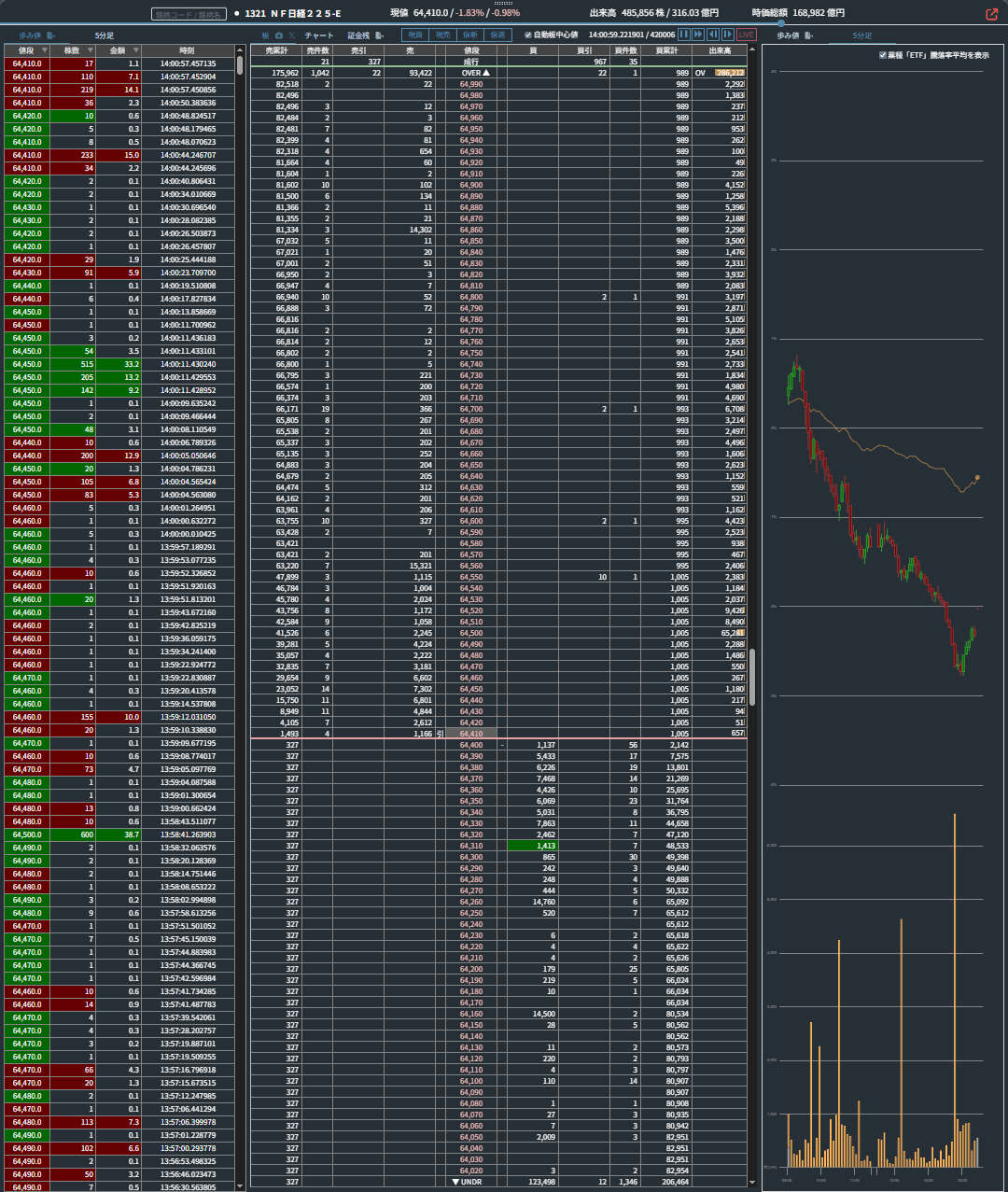Click the scroll-down arrow of tick list
The height and width of the screenshot is (1192, 1008).
click(240, 1185)
